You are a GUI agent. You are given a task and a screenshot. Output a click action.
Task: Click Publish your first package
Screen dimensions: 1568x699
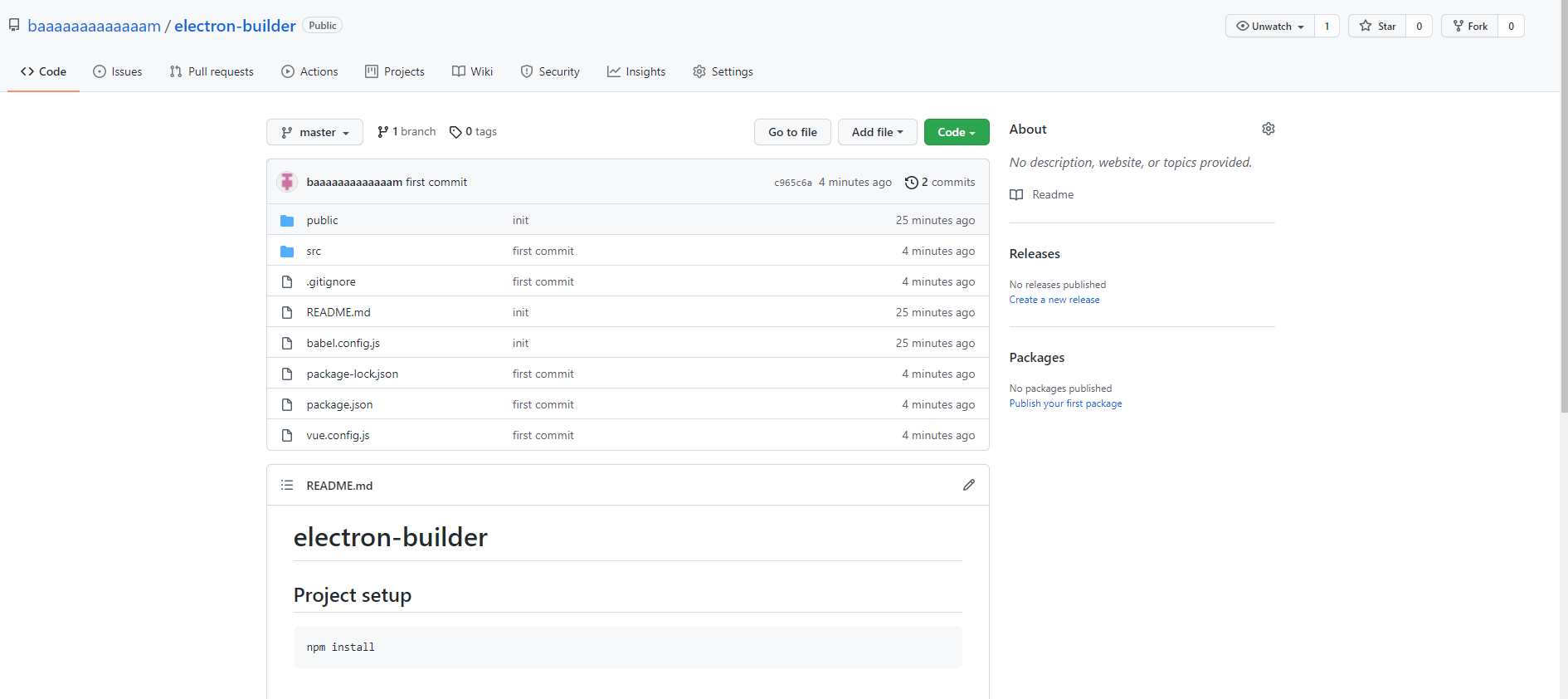[1065, 403]
